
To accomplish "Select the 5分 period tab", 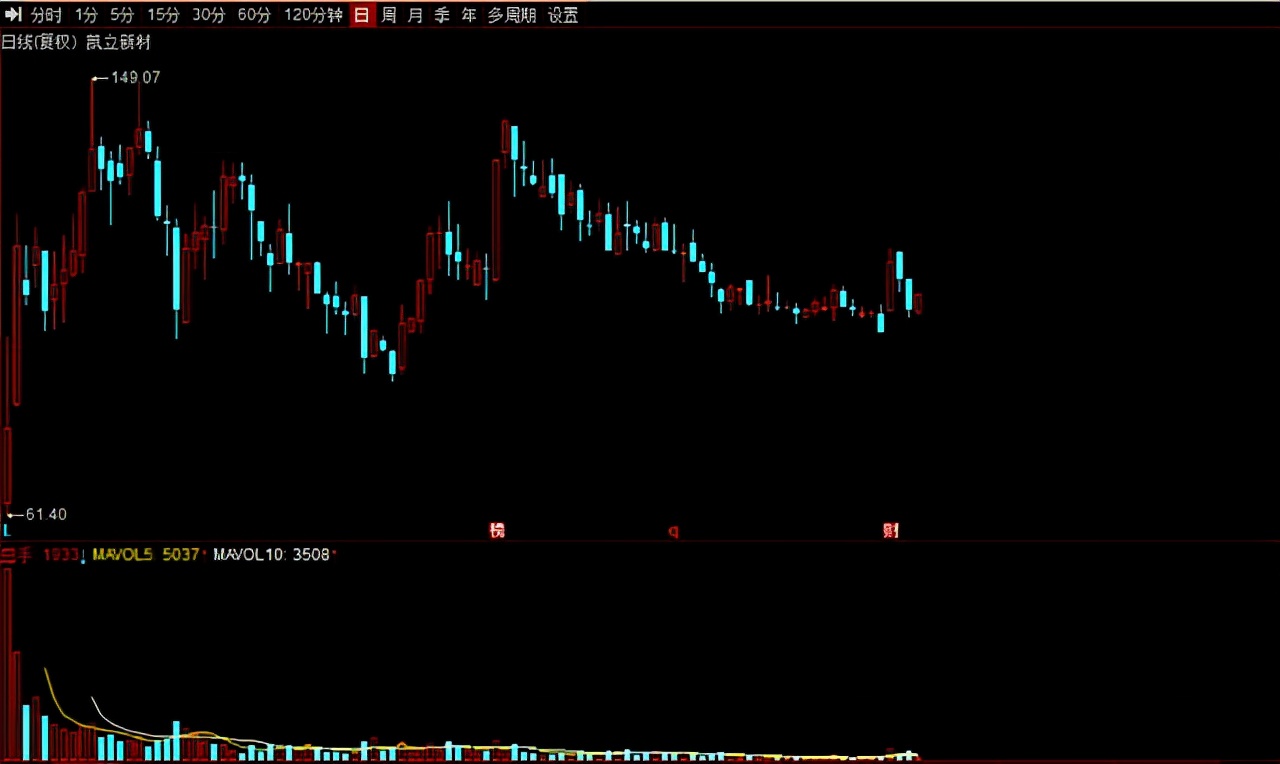I will pyautogui.click(x=122, y=15).
